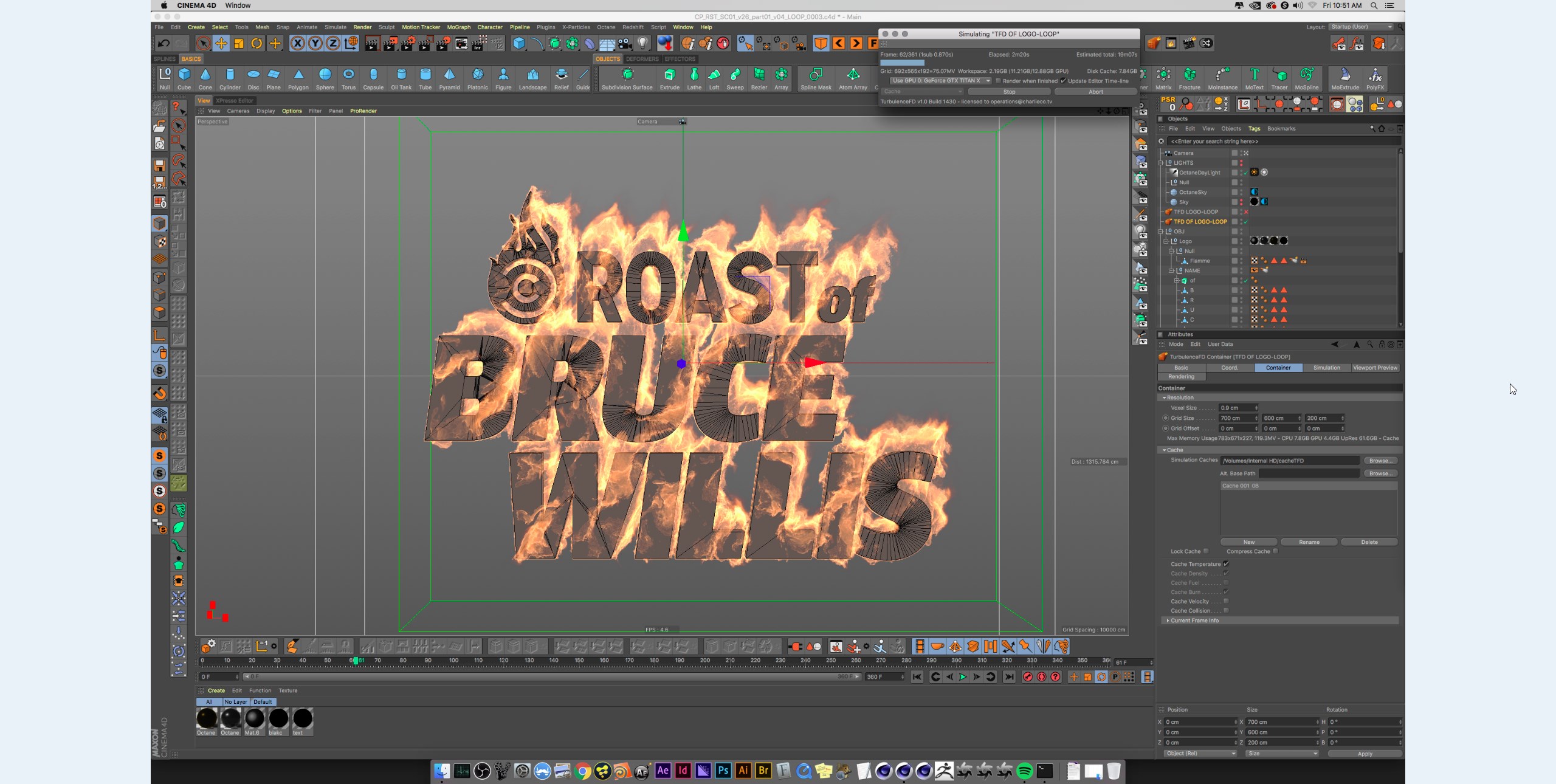Viewport: 1556px width, 784px height.
Task: Enable Lock Cache checkbox
Action: click(x=1206, y=551)
